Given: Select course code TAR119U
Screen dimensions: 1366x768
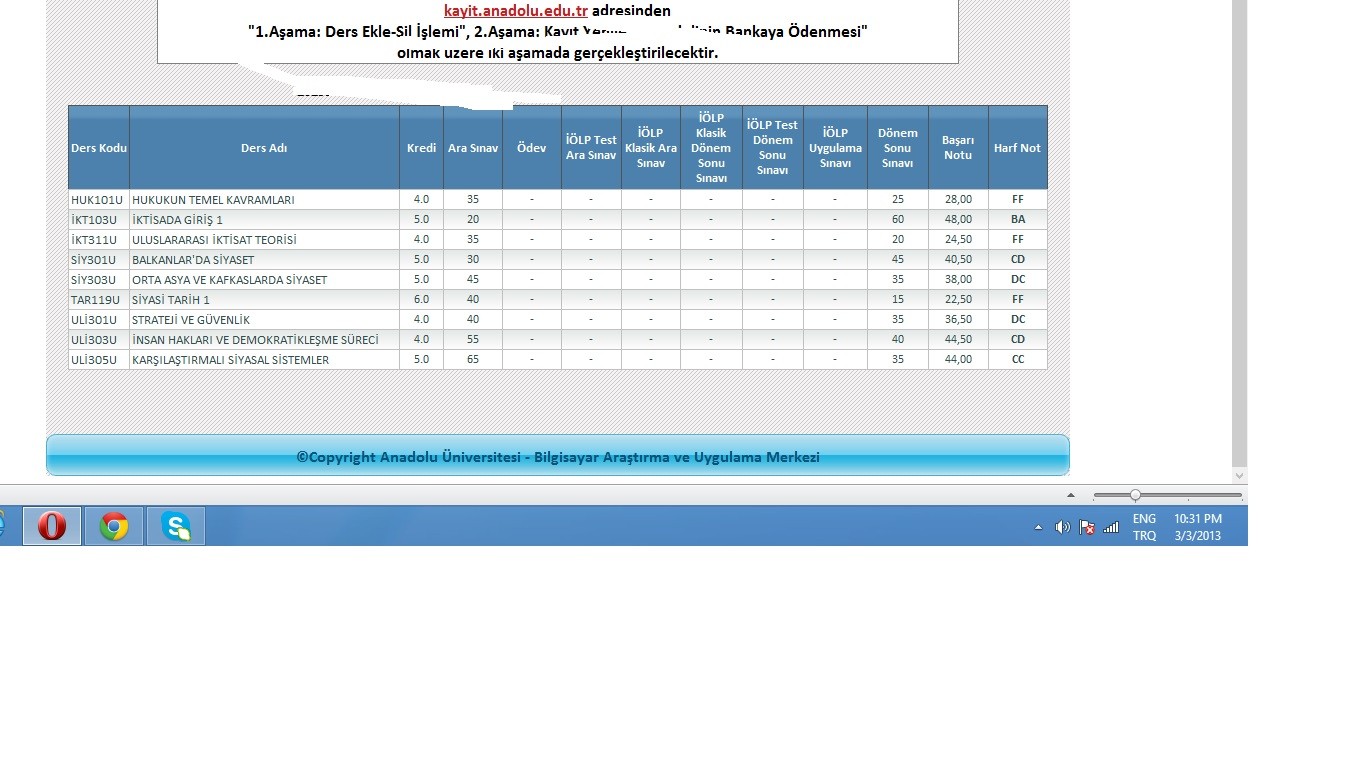Looking at the screenshot, I should pyautogui.click(x=95, y=300).
